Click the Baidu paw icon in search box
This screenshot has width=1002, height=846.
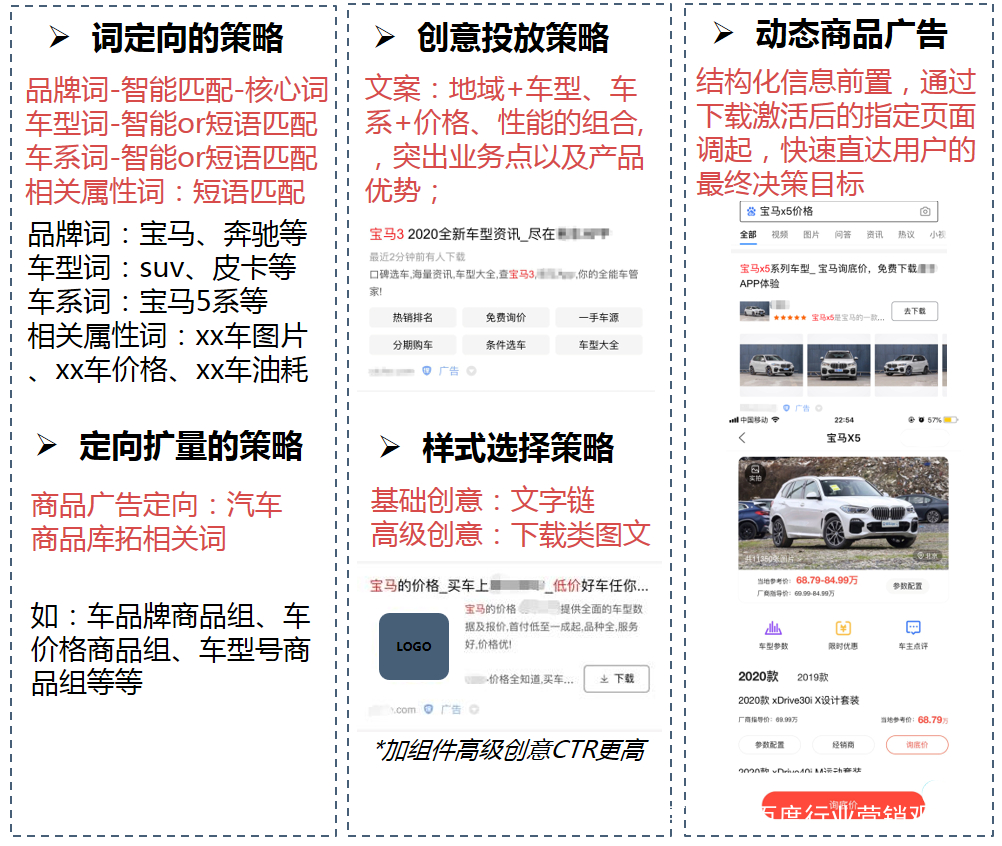(x=752, y=212)
